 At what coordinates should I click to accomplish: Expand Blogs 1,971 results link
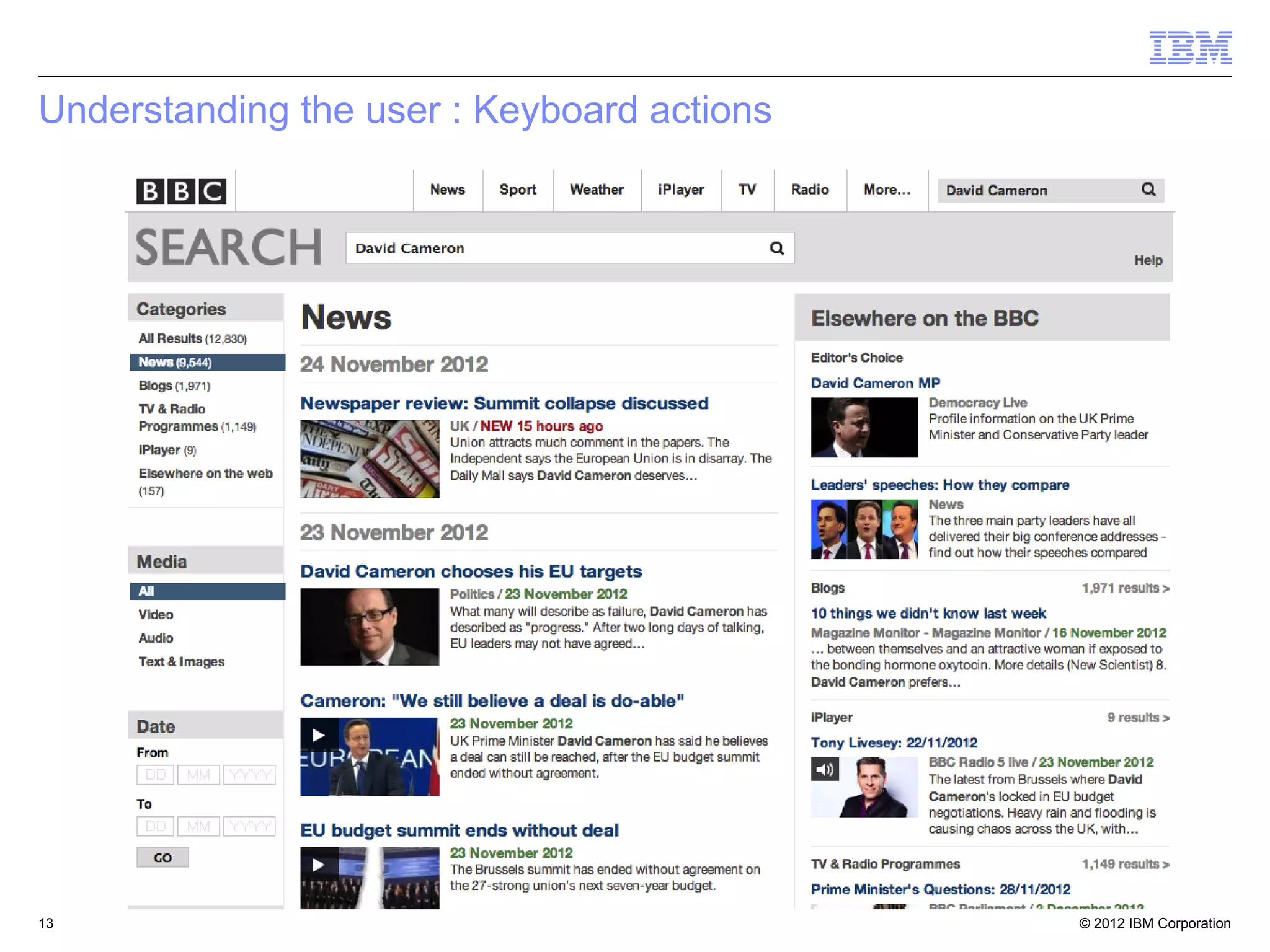click(x=1126, y=588)
